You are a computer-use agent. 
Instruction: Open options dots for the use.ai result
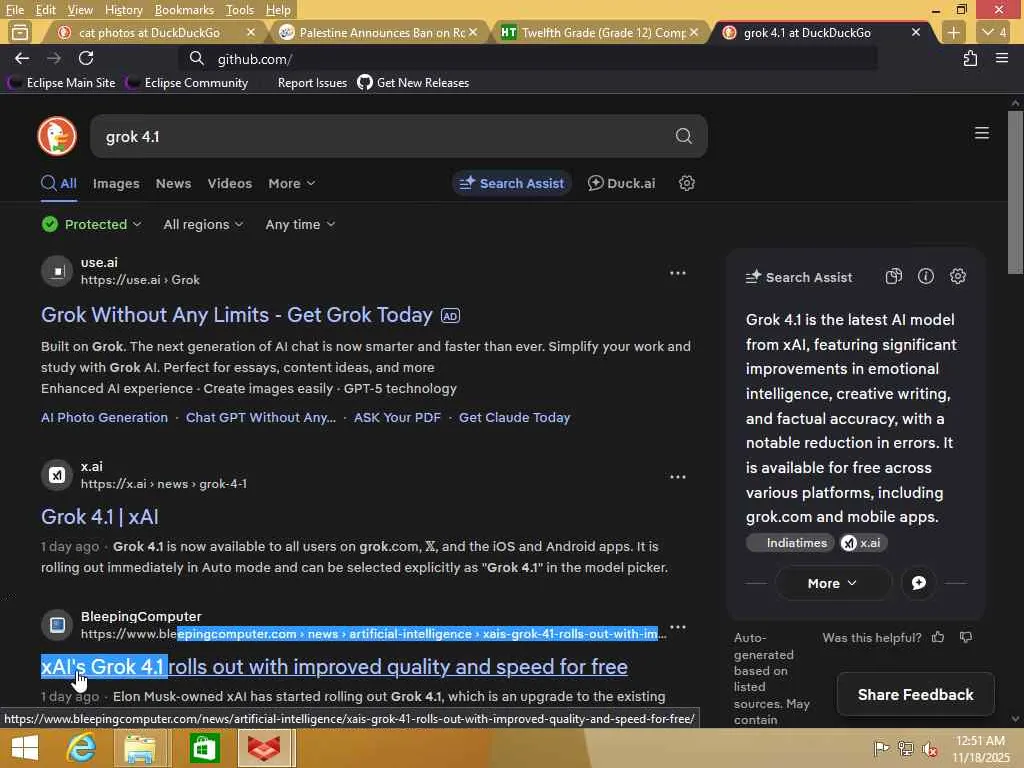[x=677, y=273]
